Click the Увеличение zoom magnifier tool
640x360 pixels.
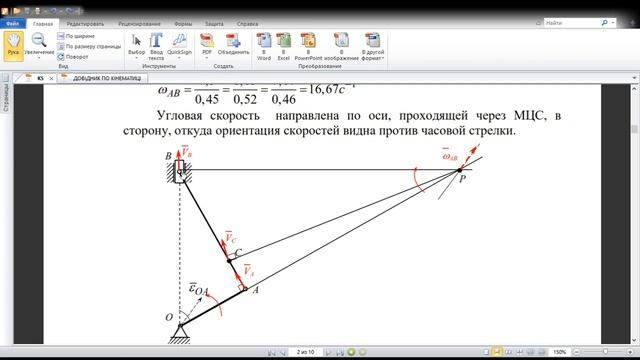coord(39,42)
